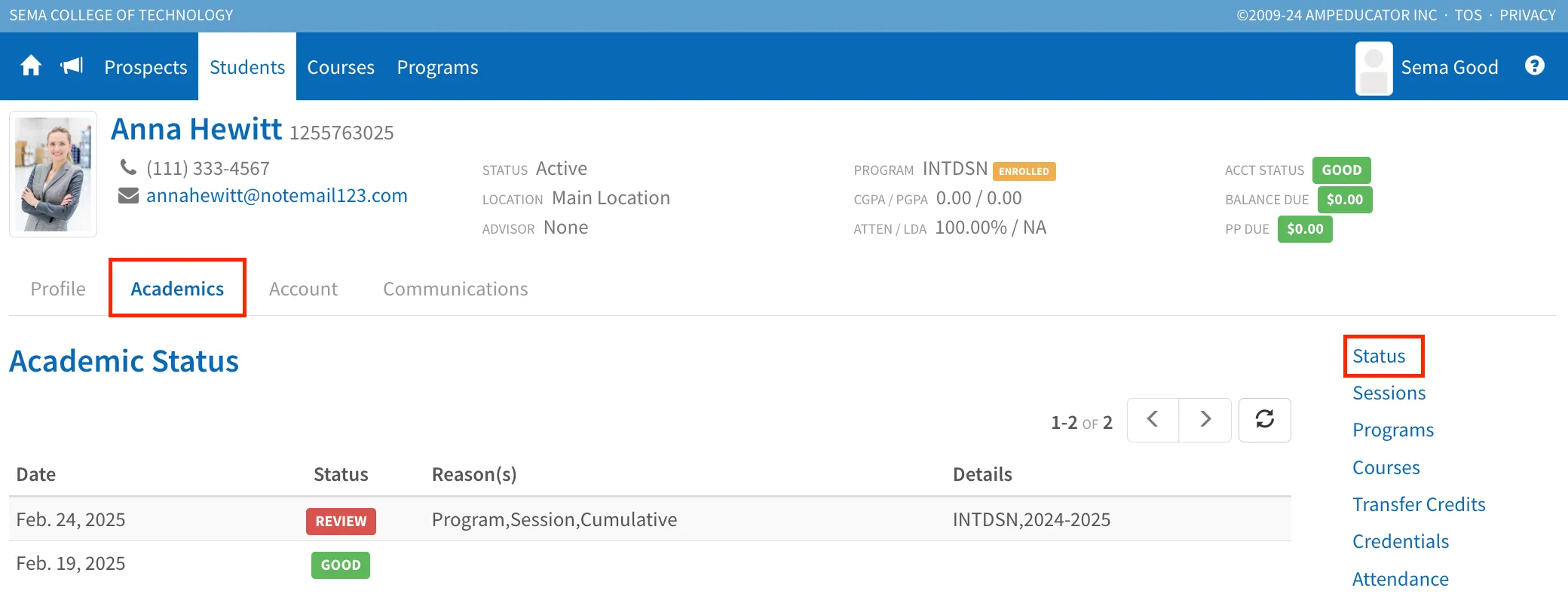Click the GOOD account status badge
This screenshot has height=600, width=1568.
point(1341,170)
